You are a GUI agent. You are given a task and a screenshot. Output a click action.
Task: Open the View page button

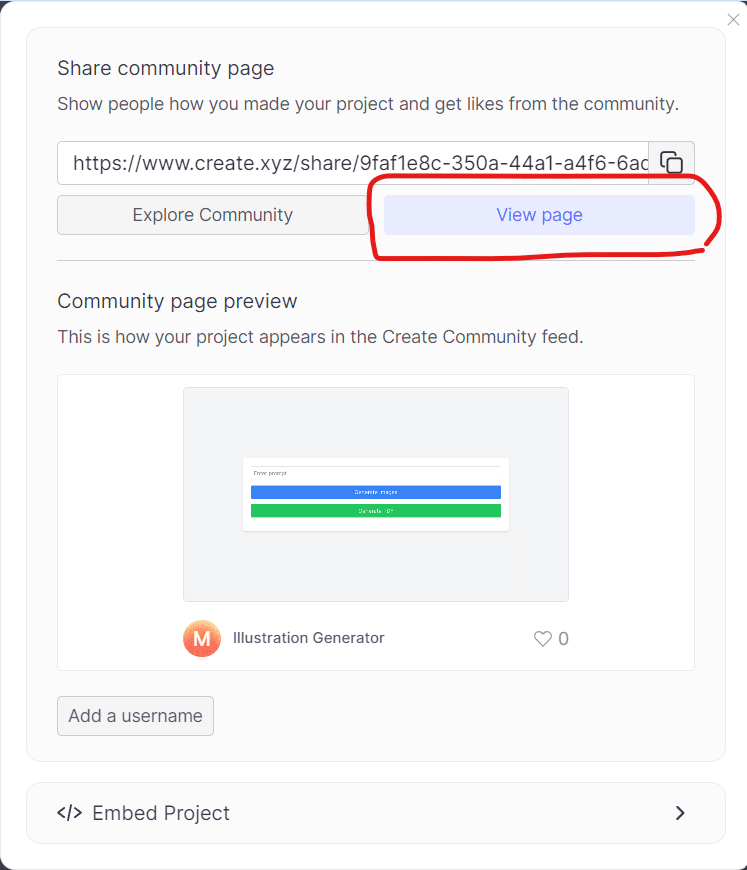539,215
